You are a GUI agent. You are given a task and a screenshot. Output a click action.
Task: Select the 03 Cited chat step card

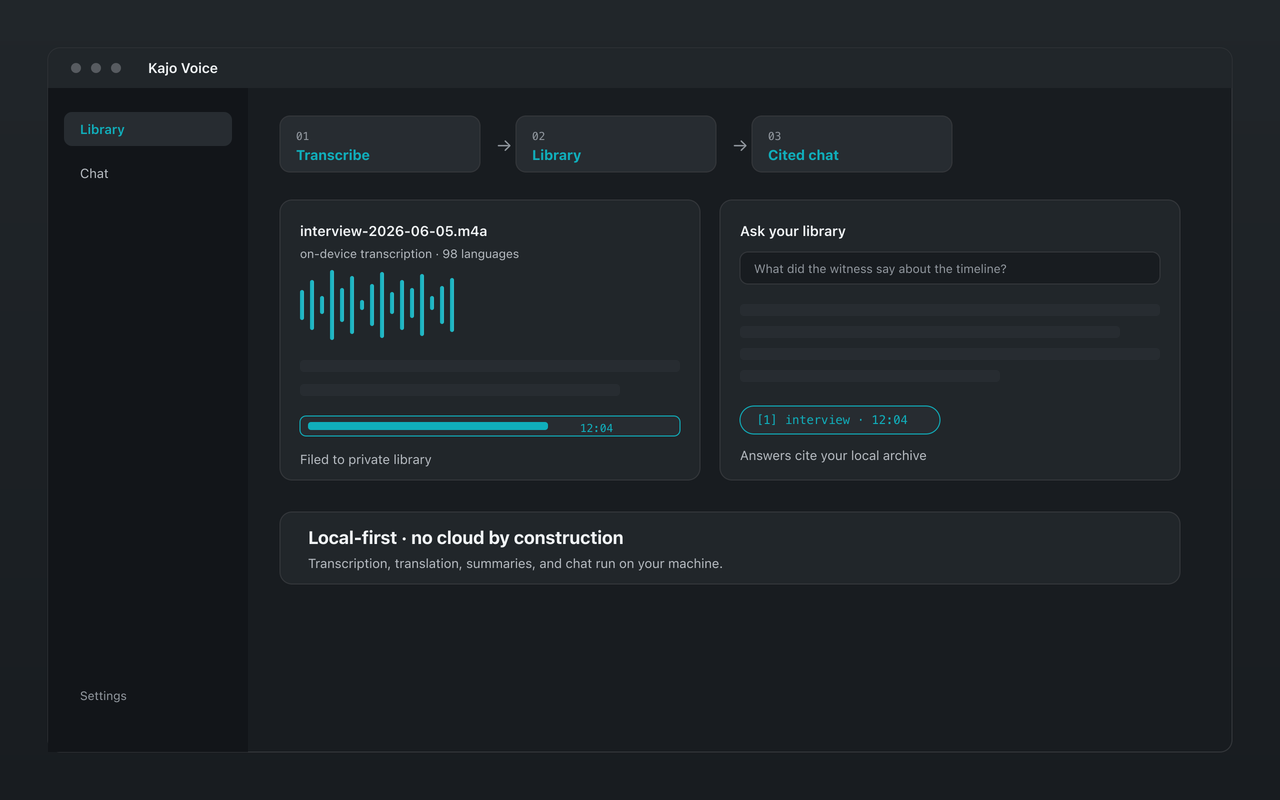click(852, 144)
